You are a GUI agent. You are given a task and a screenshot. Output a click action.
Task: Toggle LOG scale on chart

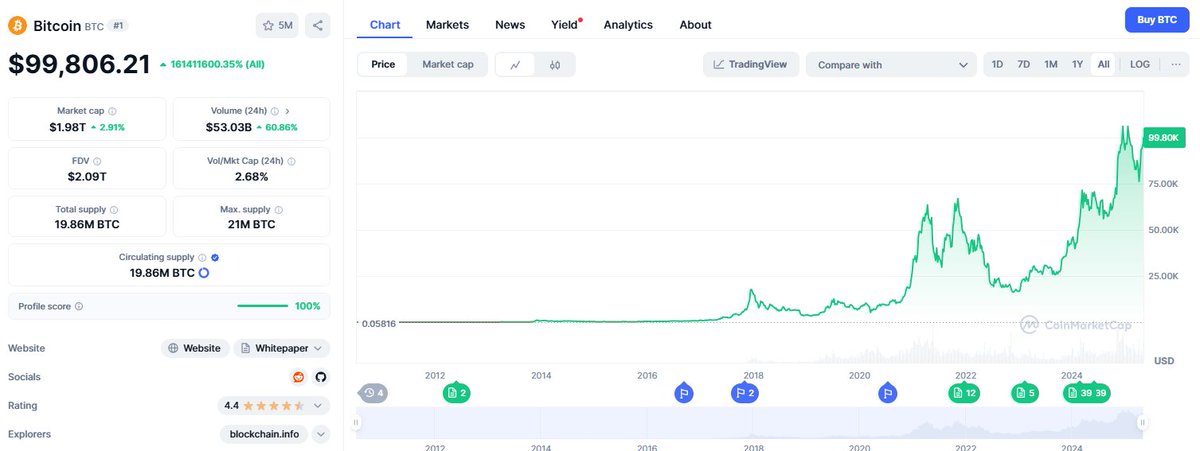[1140, 64]
